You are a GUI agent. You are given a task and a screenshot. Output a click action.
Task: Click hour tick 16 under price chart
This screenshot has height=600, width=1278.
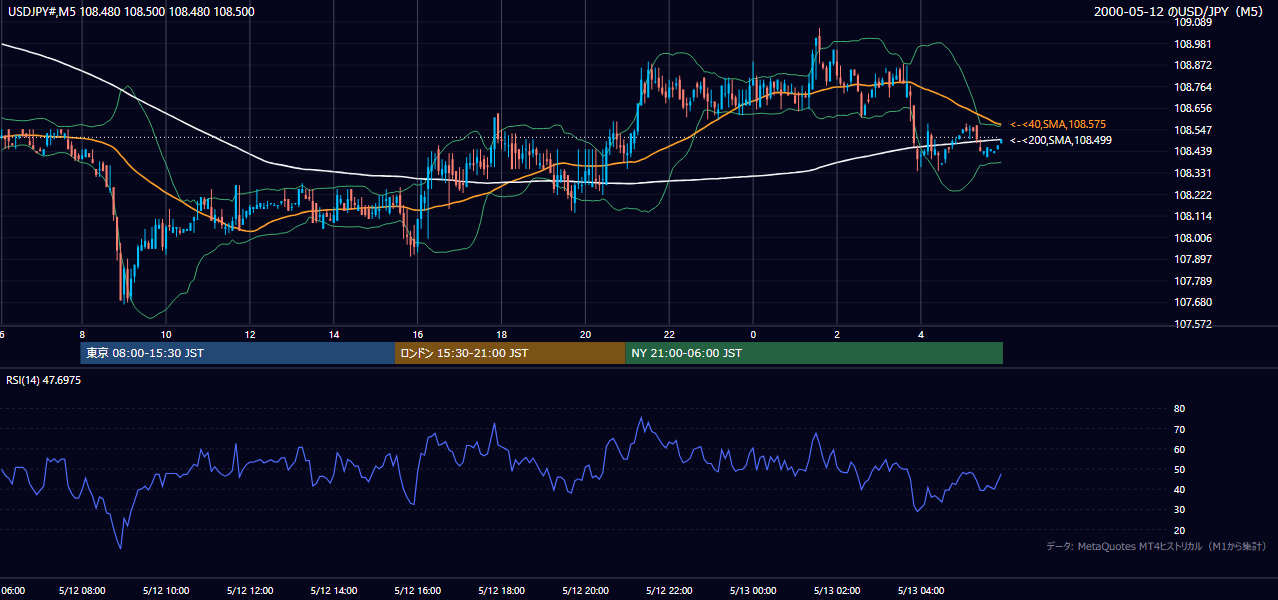click(418, 335)
